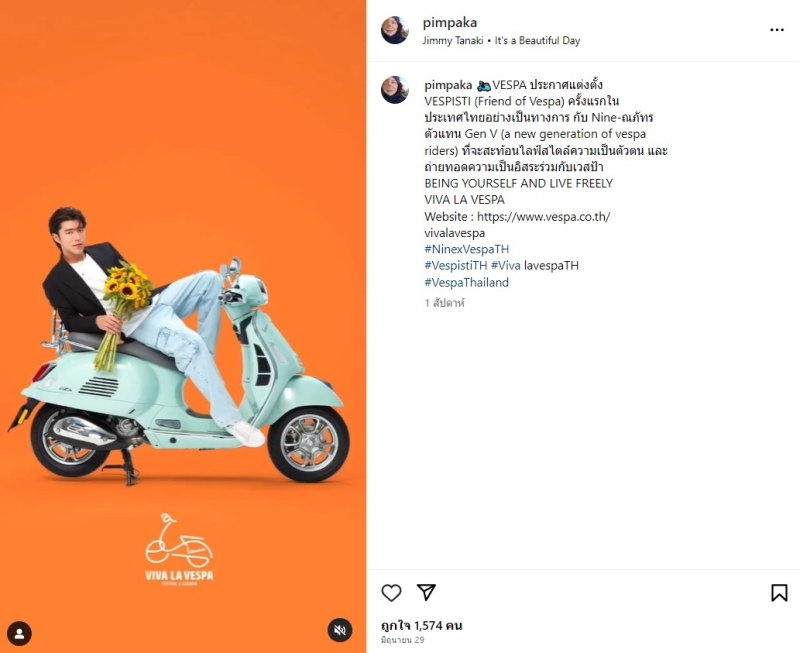This screenshot has width=800, height=653.
Task: Open the #VespistiTH hashtag
Action: coord(456,265)
